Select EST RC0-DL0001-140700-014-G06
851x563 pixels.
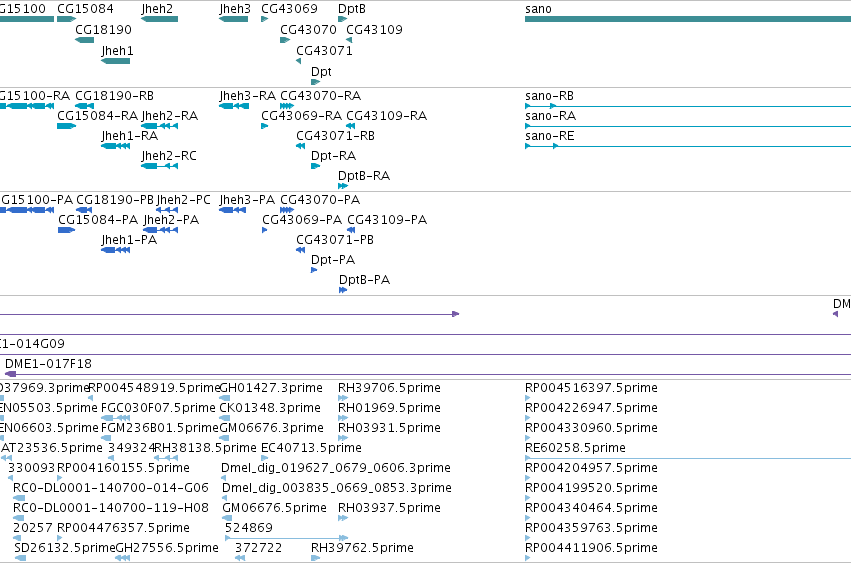tap(111, 488)
